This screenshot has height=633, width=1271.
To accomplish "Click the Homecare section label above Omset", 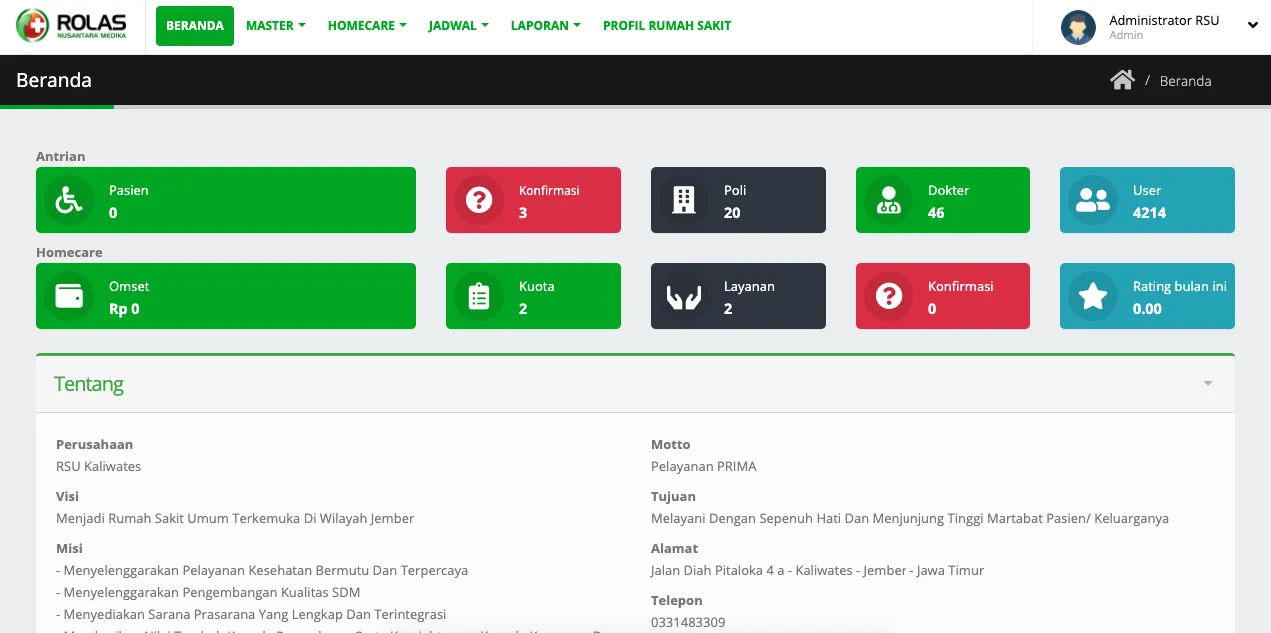I will (69, 252).
